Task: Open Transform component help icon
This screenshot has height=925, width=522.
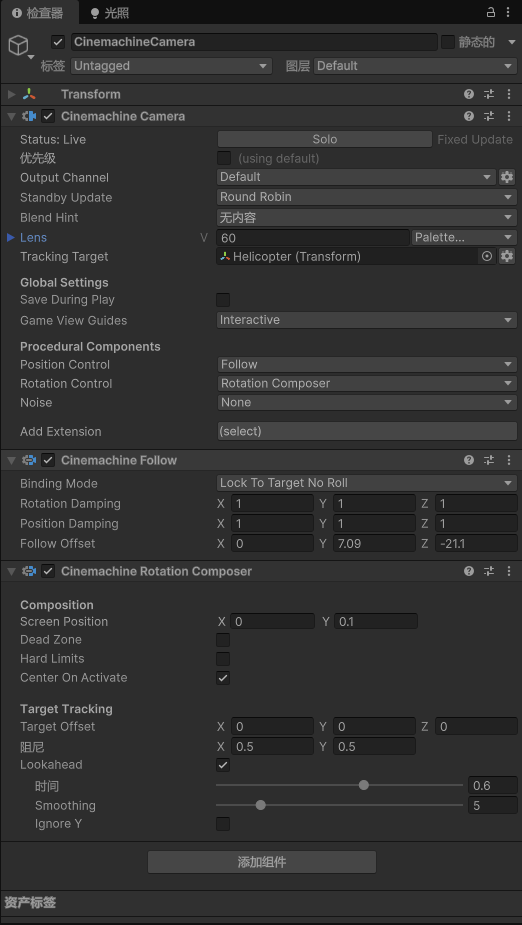Action: tap(469, 94)
